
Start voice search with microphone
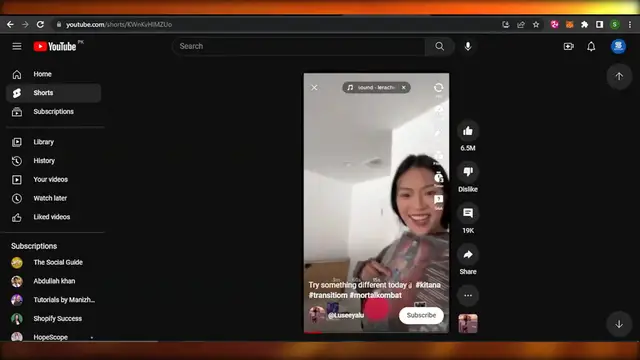pos(468,46)
